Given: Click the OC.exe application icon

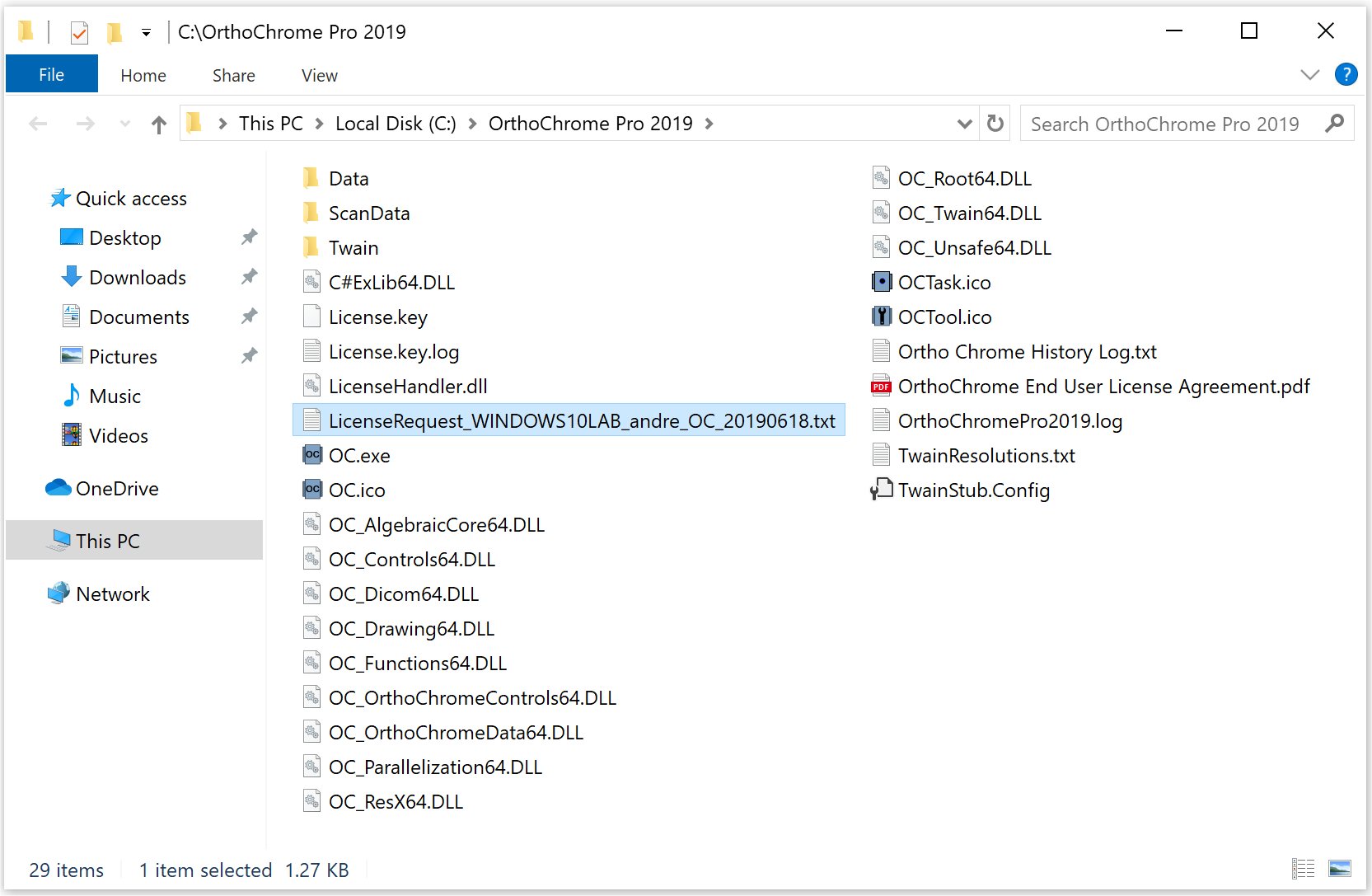Looking at the screenshot, I should coord(311,455).
